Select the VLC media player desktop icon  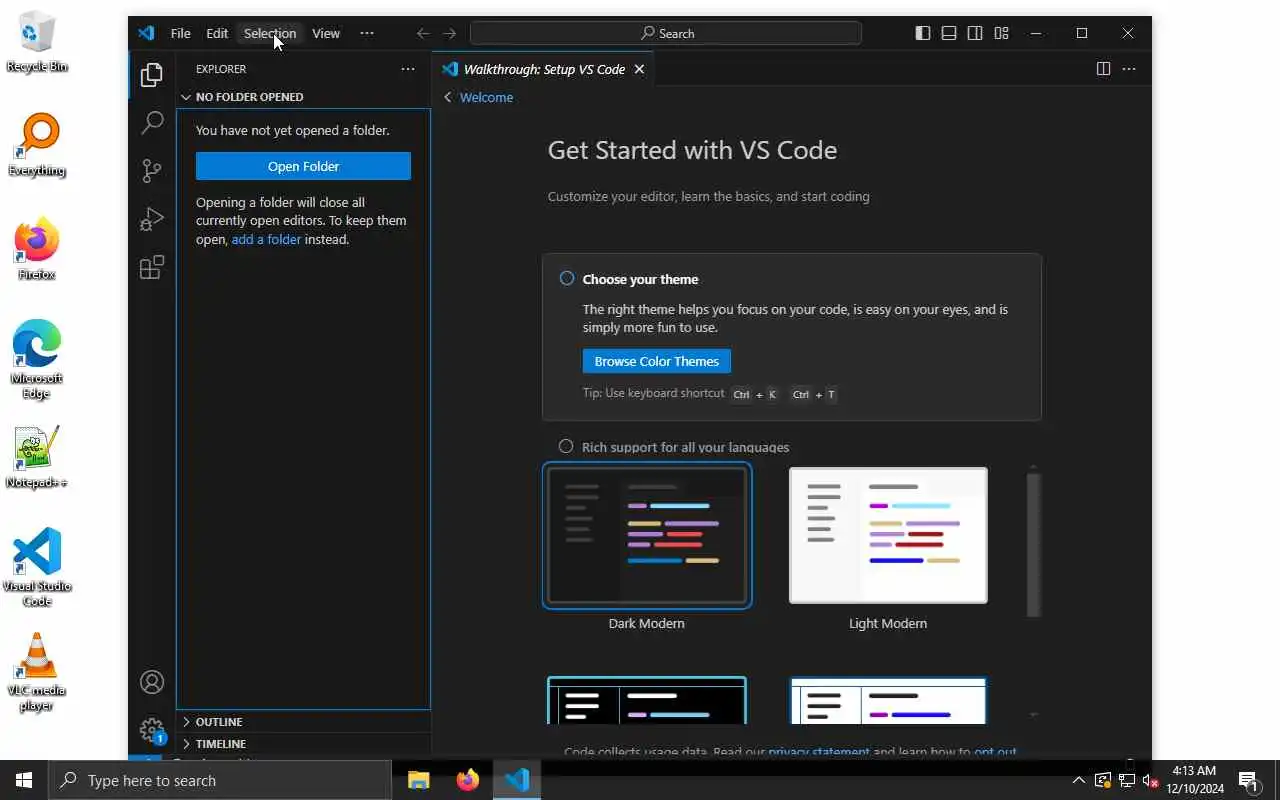[x=37, y=672]
